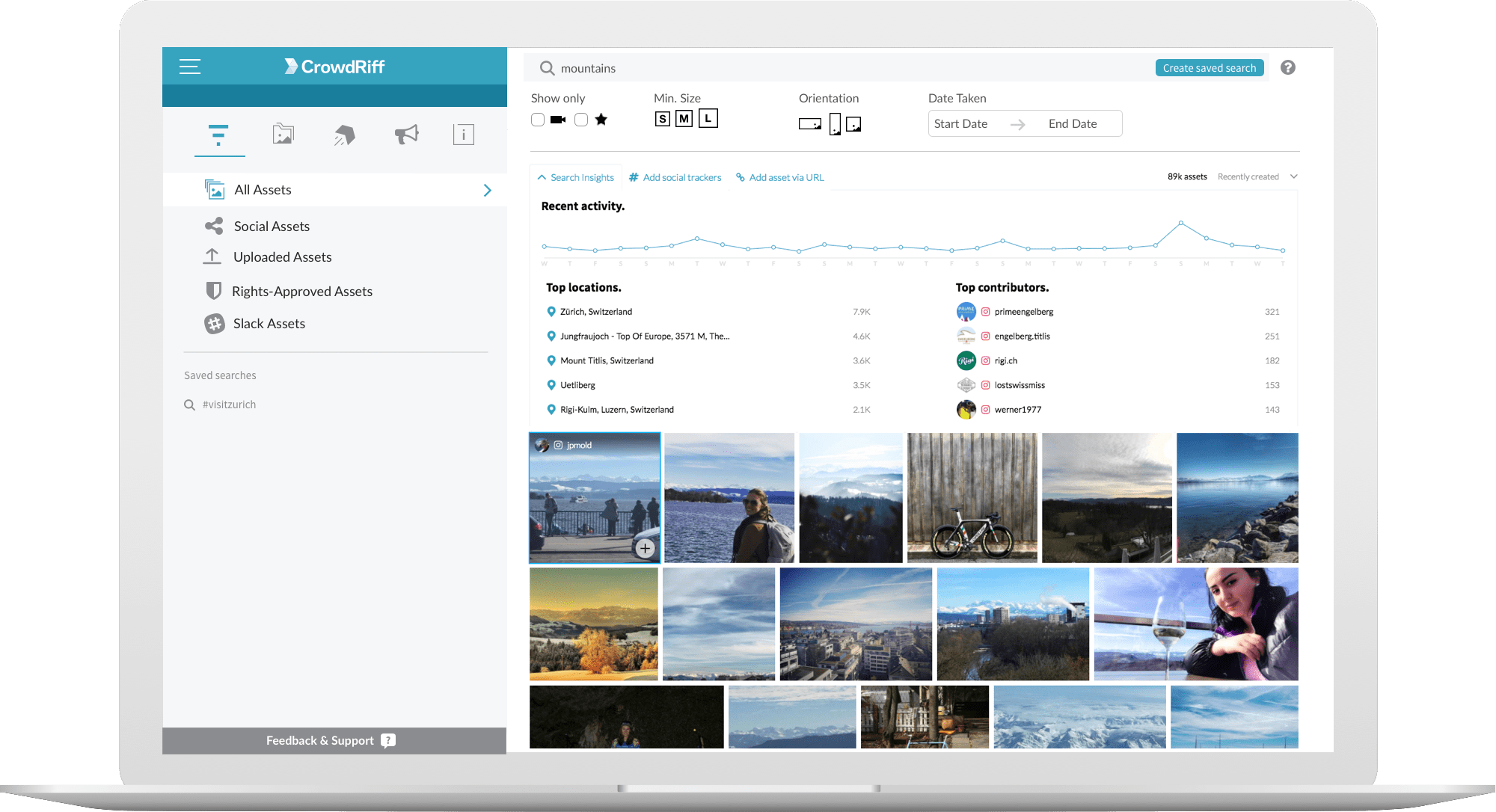Click the plus button on jpmold photo
Screen dimensions: 1496x812
645,548
